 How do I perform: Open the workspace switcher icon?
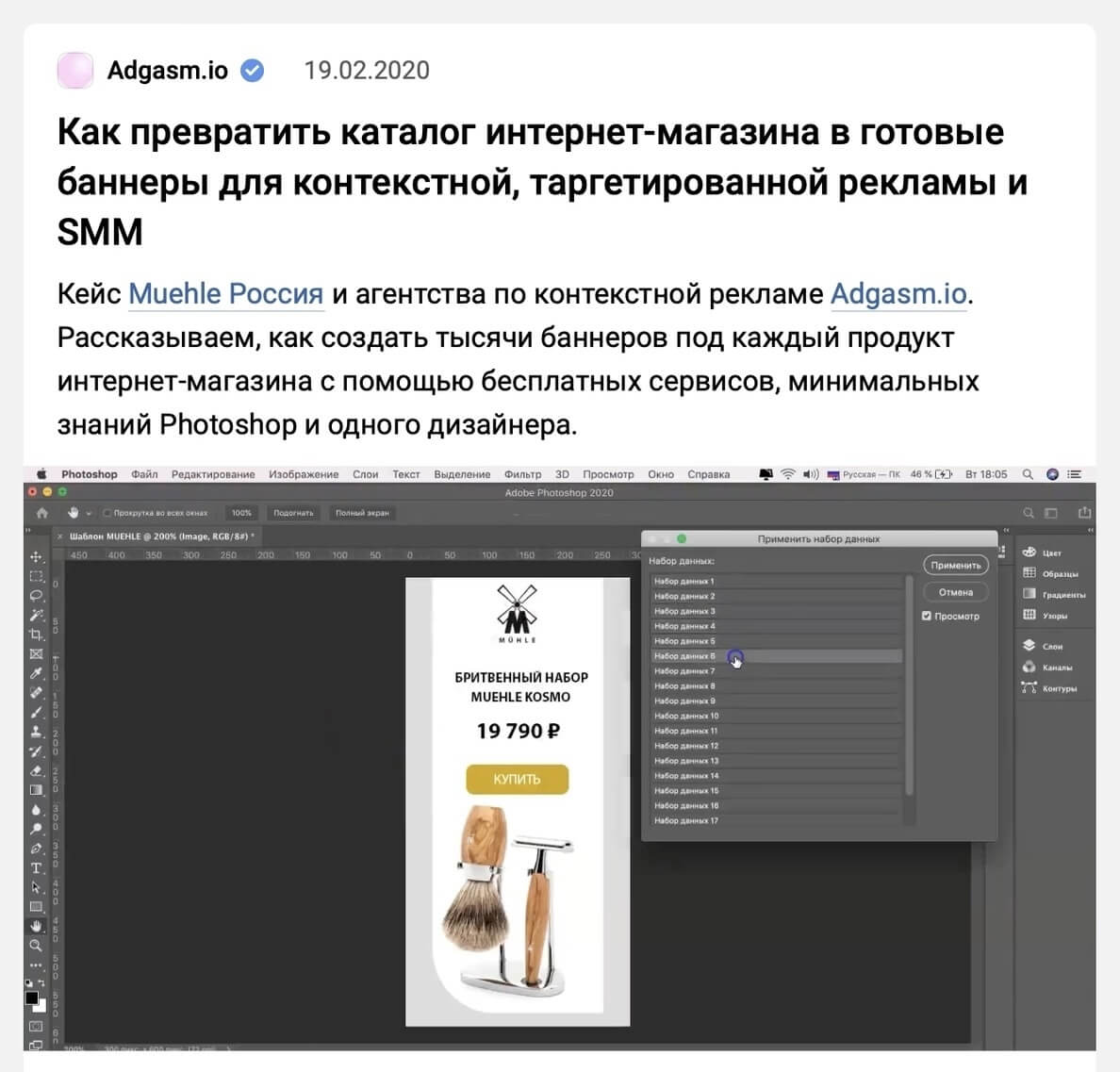click(1051, 513)
